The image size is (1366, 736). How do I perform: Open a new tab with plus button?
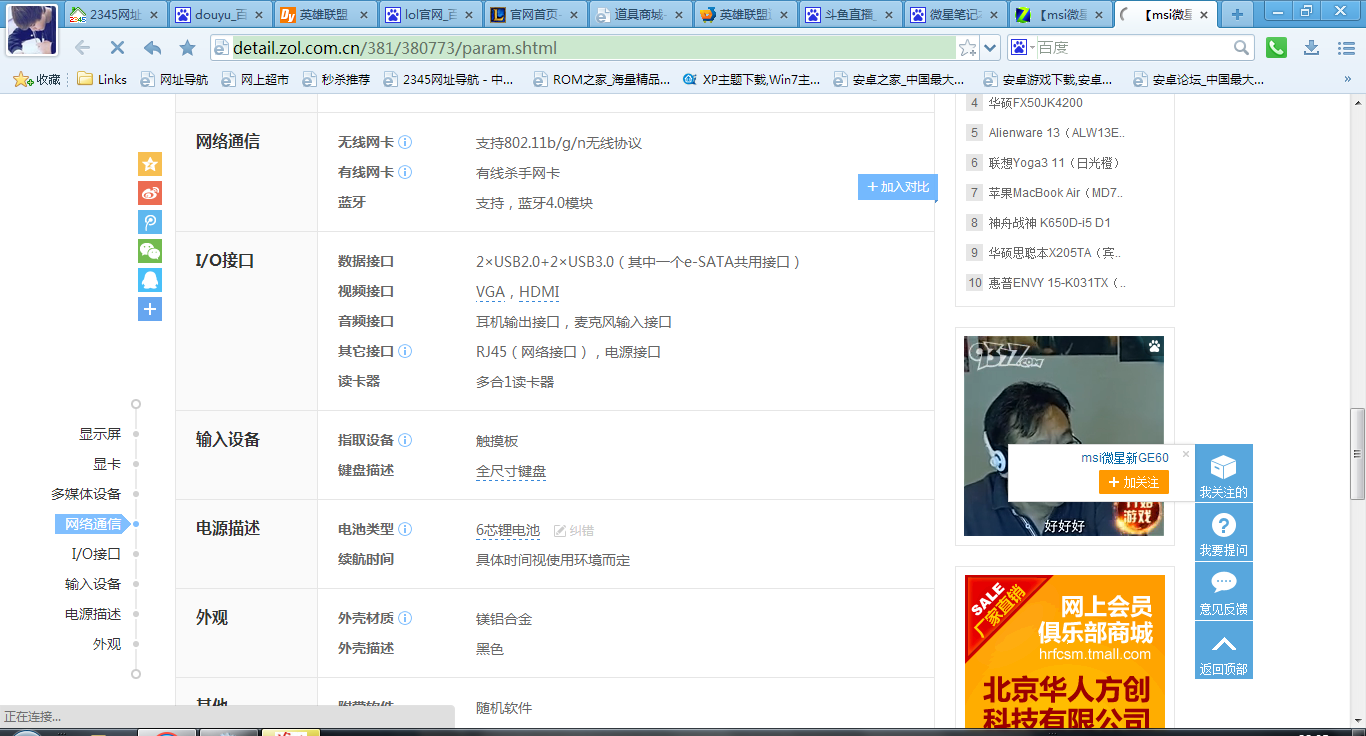1237,14
